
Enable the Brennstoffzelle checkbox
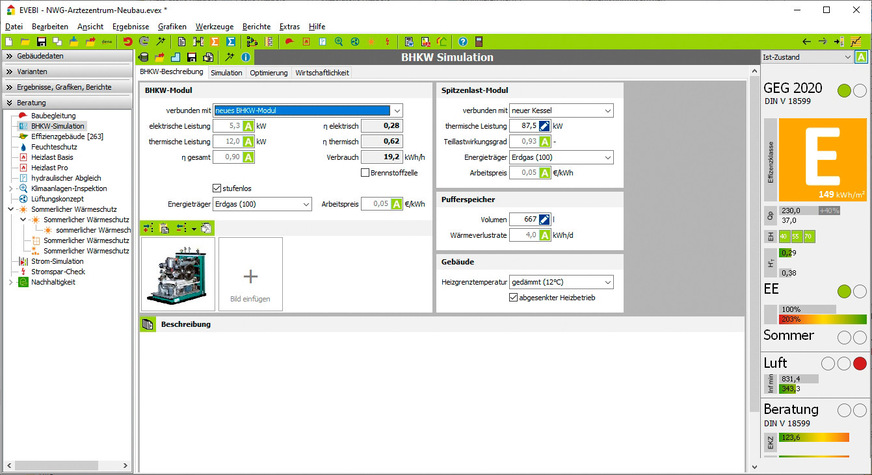pos(365,173)
